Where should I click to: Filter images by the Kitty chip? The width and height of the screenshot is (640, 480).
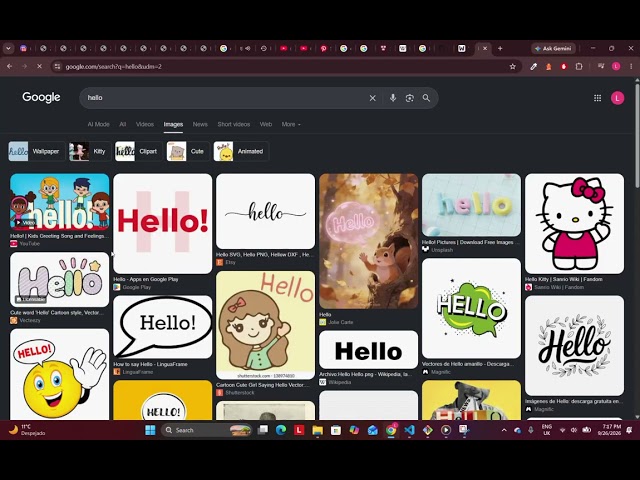point(89,151)
